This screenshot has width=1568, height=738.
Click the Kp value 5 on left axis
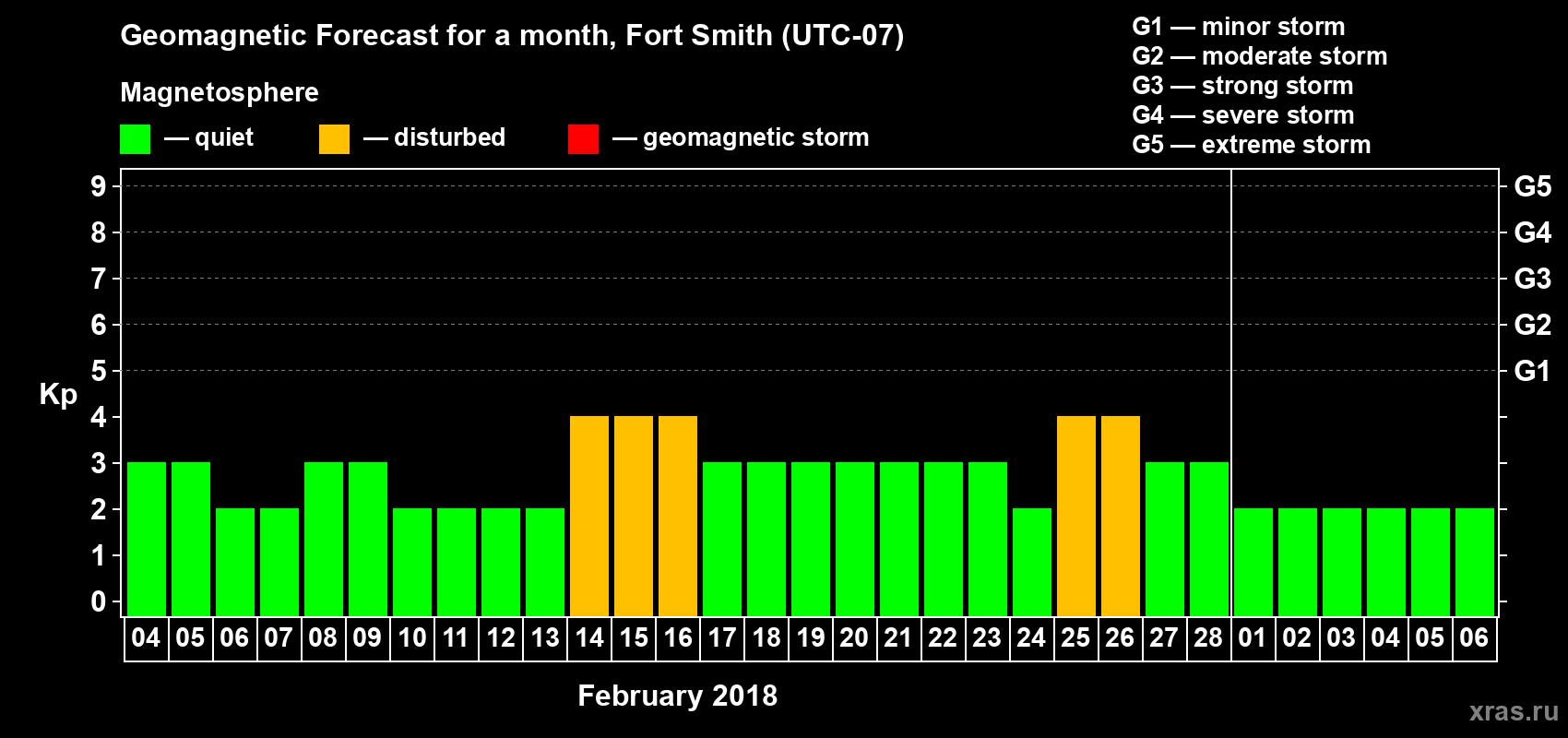(x=99, y=371)
